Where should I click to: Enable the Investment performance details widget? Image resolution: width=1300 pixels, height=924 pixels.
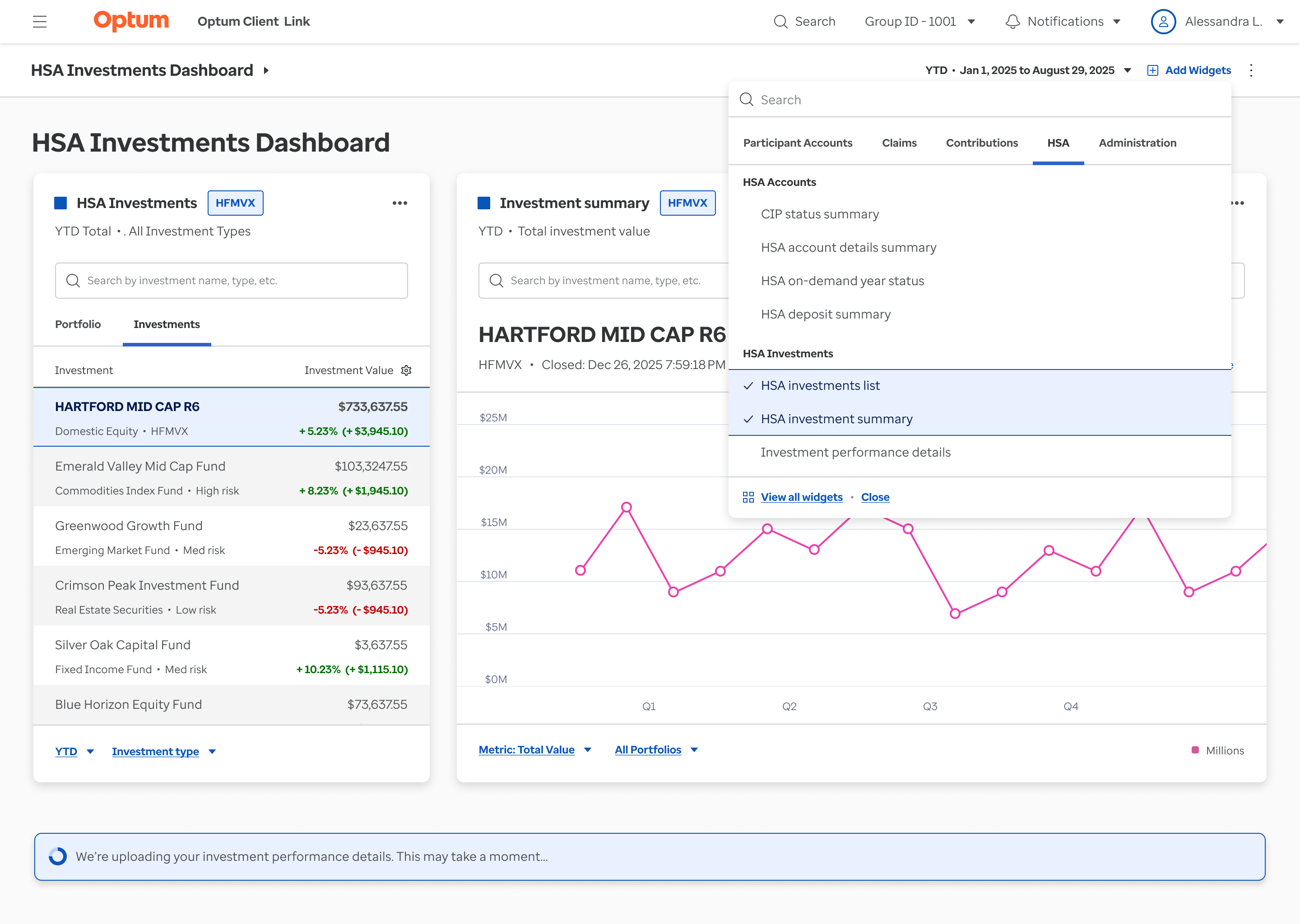click(x=855, y=453)
